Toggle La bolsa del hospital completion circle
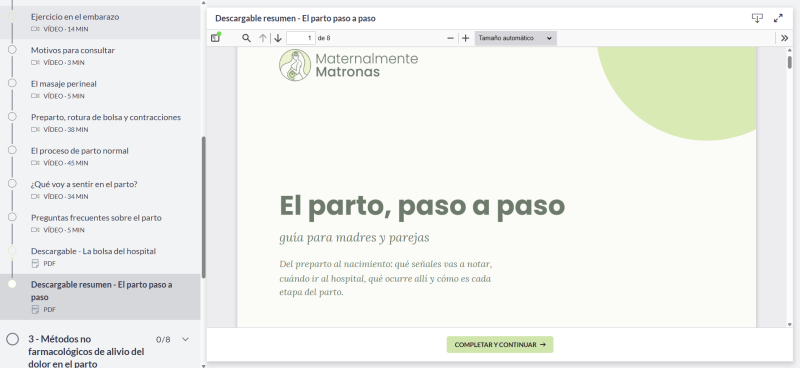The width and height of the screenshot is (800, 368). (12, 251)
